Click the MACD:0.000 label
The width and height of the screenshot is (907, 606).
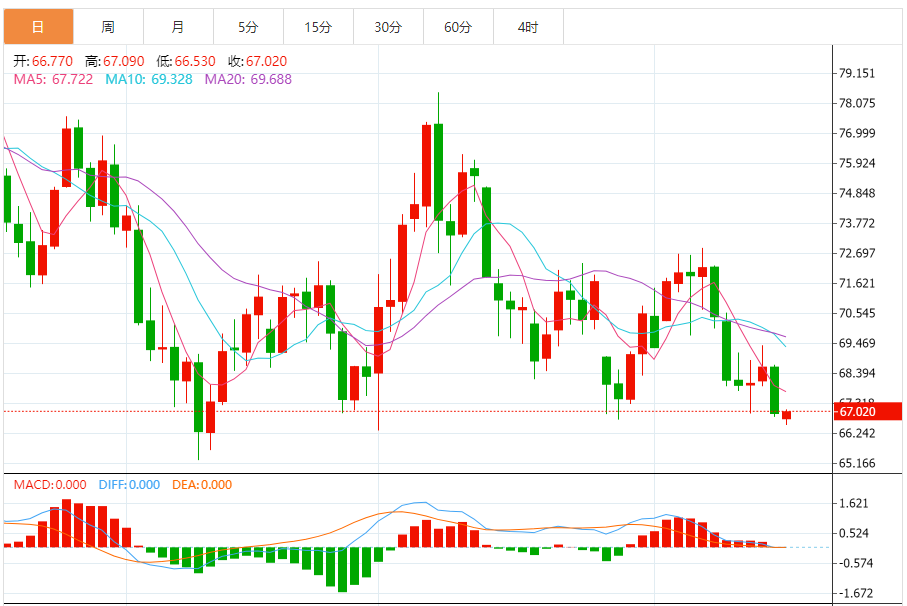(50, 485)
